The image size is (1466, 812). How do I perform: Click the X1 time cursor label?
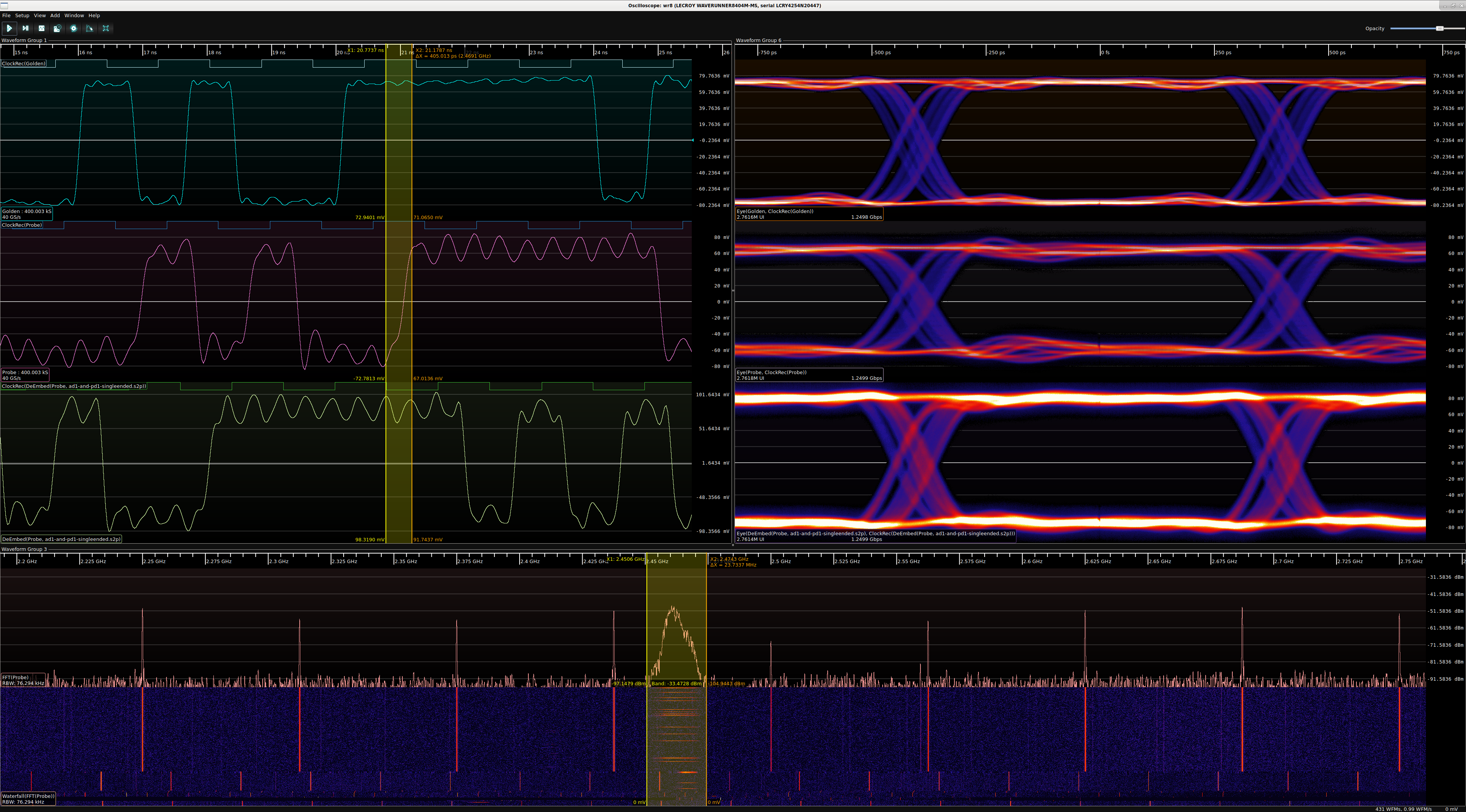[365, 50]
